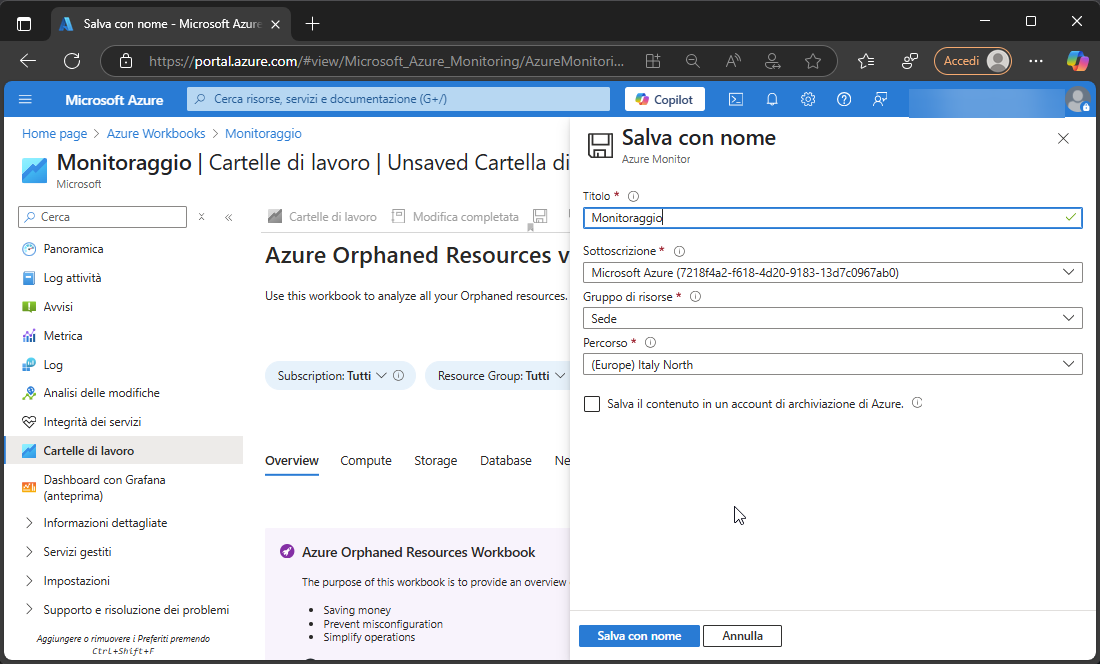Click the Annulla button
This screenshot has width=1100, height=664.
point(742,636)
